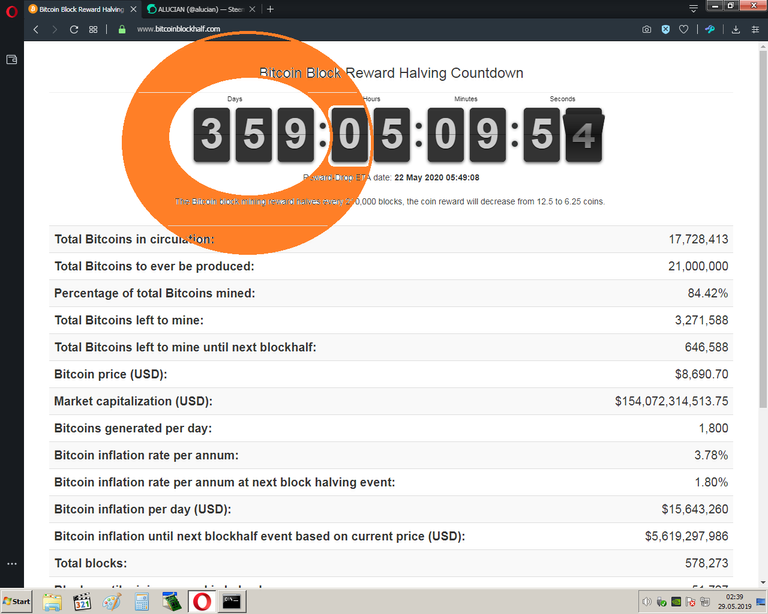Screen dimensions: 768x614
Task: Switch to Bitcoin Block Reward Halving tab
Action: click(82, 9)
